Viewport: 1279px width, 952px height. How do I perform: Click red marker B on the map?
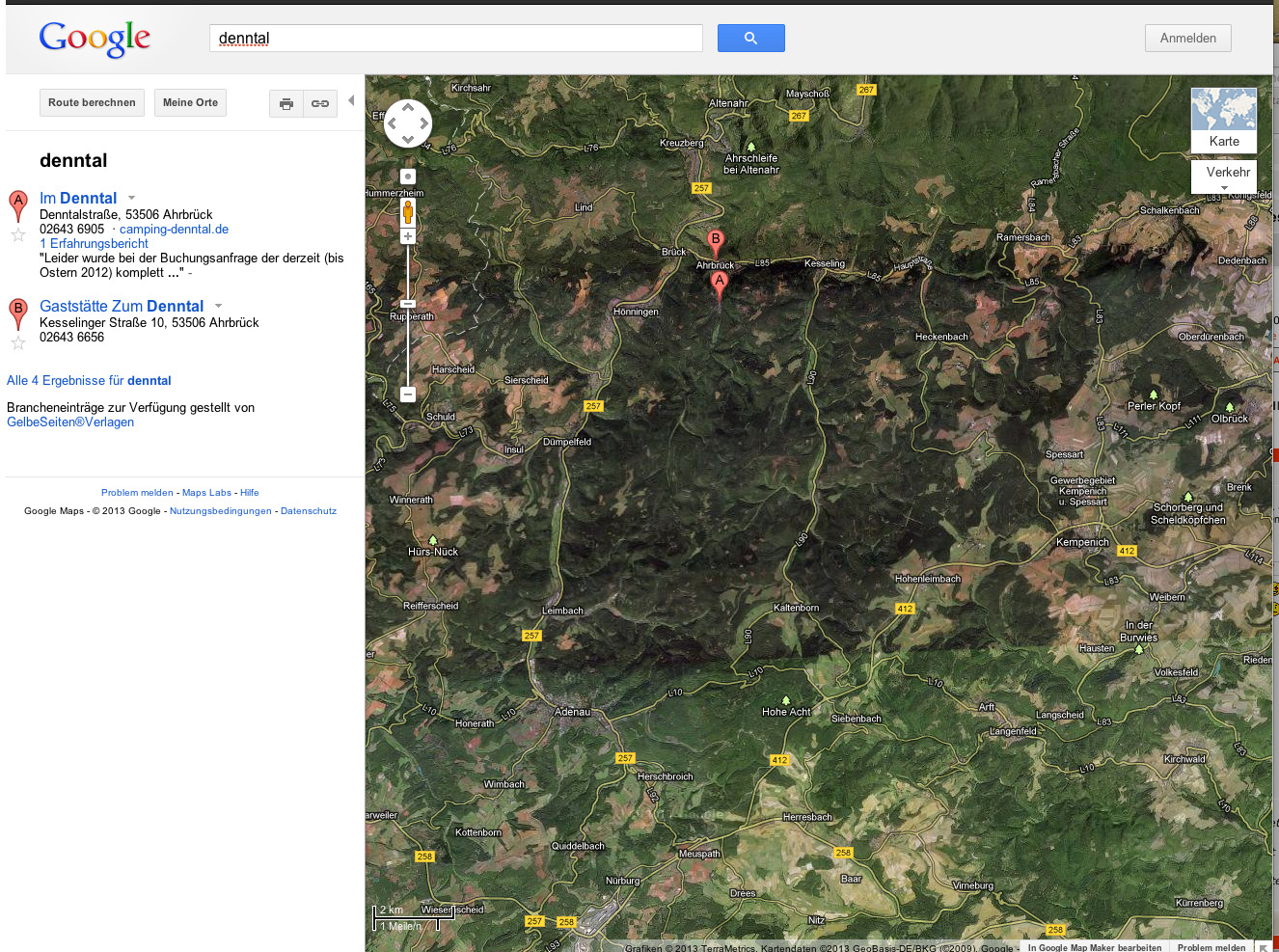pos(715,240)
